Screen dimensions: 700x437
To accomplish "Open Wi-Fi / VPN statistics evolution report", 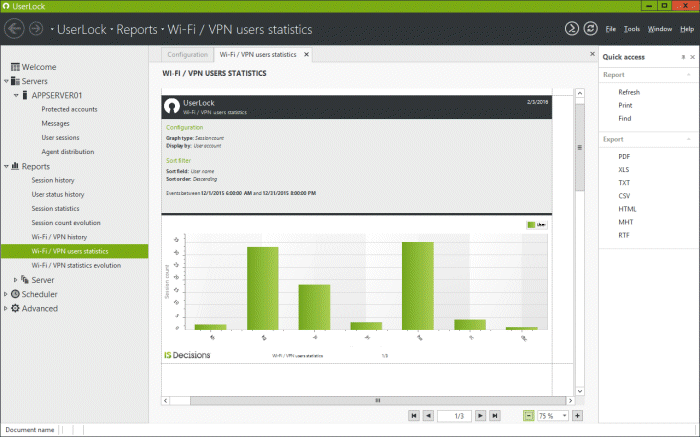I will [76, 266].
